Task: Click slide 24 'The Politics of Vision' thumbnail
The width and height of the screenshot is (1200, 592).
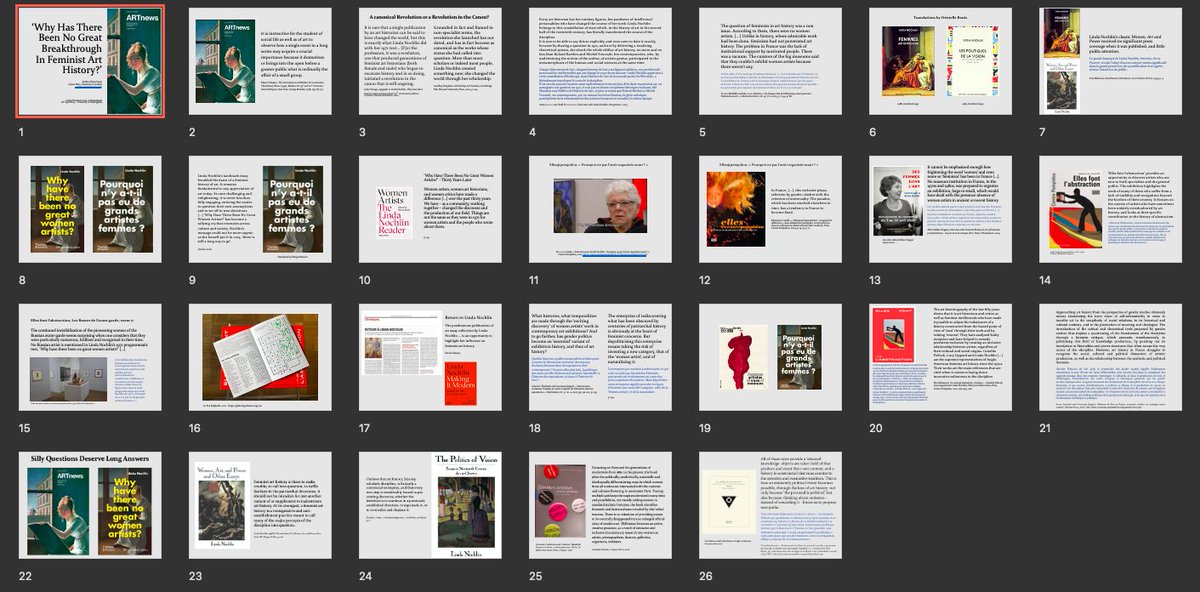Action: click(430, 504)
